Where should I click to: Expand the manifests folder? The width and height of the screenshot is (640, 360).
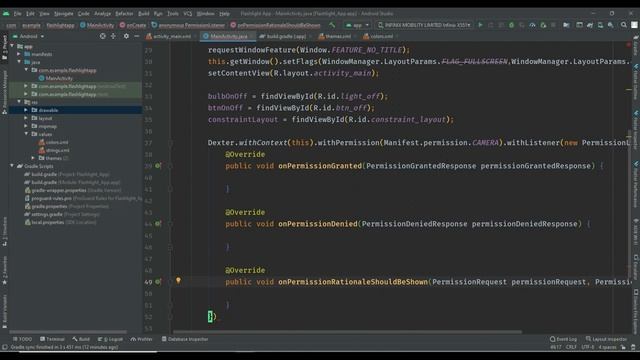(x=19, y=54)
